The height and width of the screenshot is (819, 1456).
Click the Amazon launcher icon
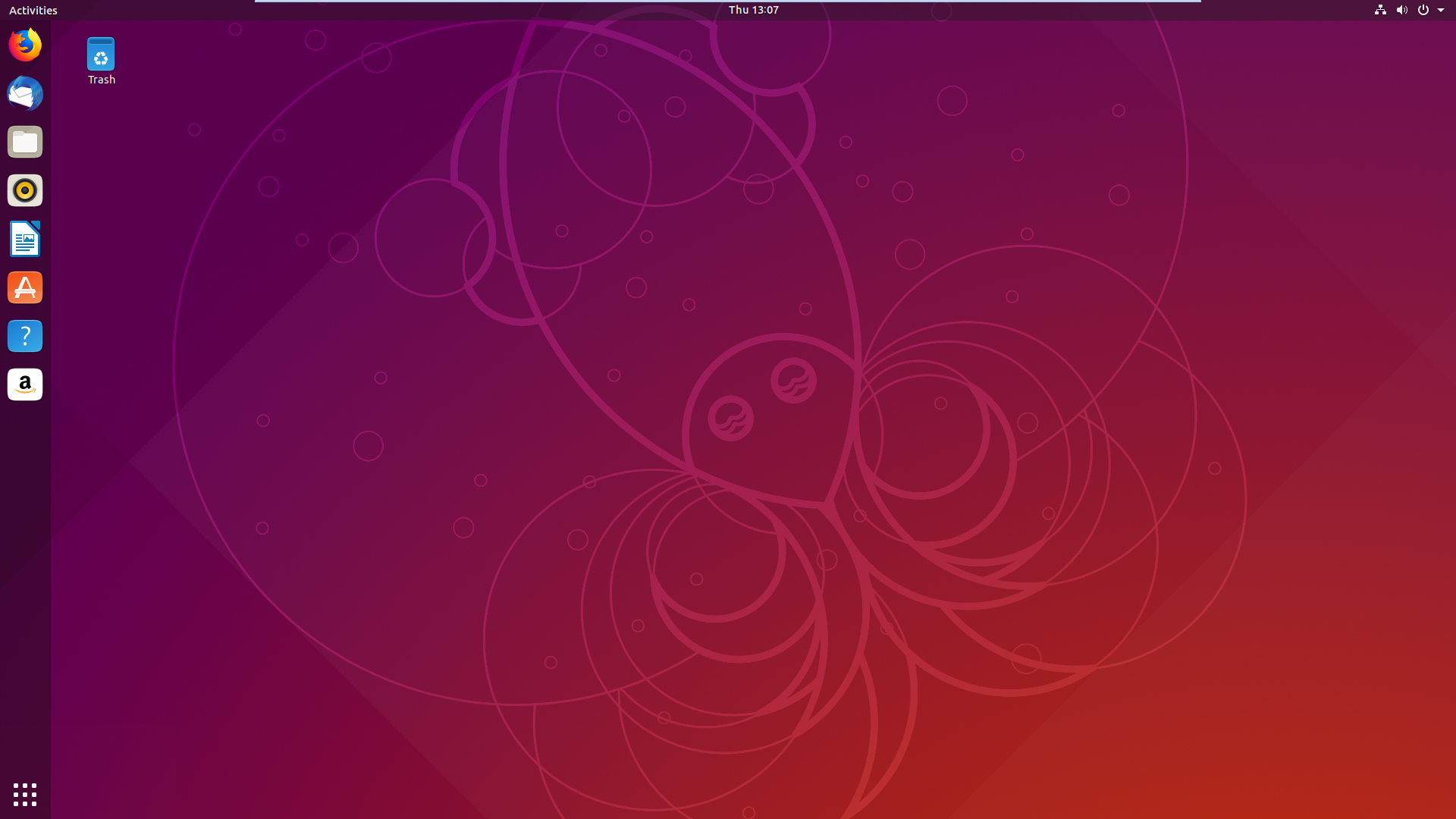25,384
